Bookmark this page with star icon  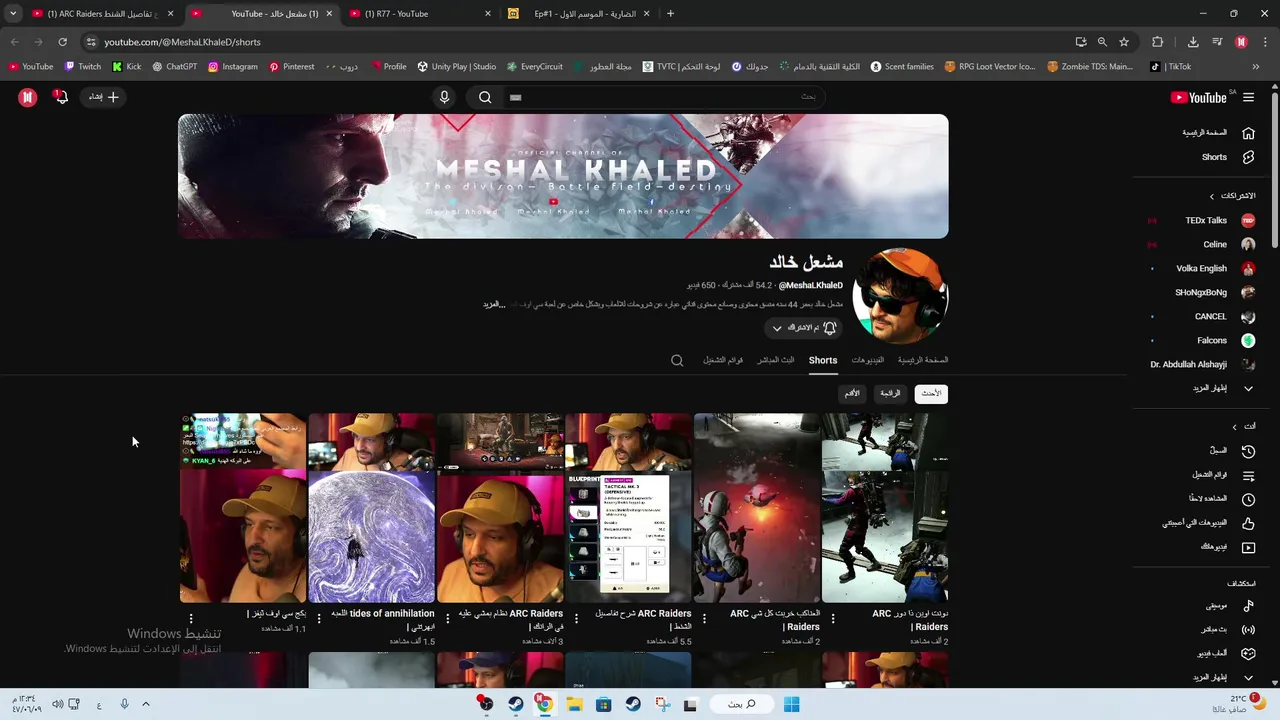[x=1124, y=42]
